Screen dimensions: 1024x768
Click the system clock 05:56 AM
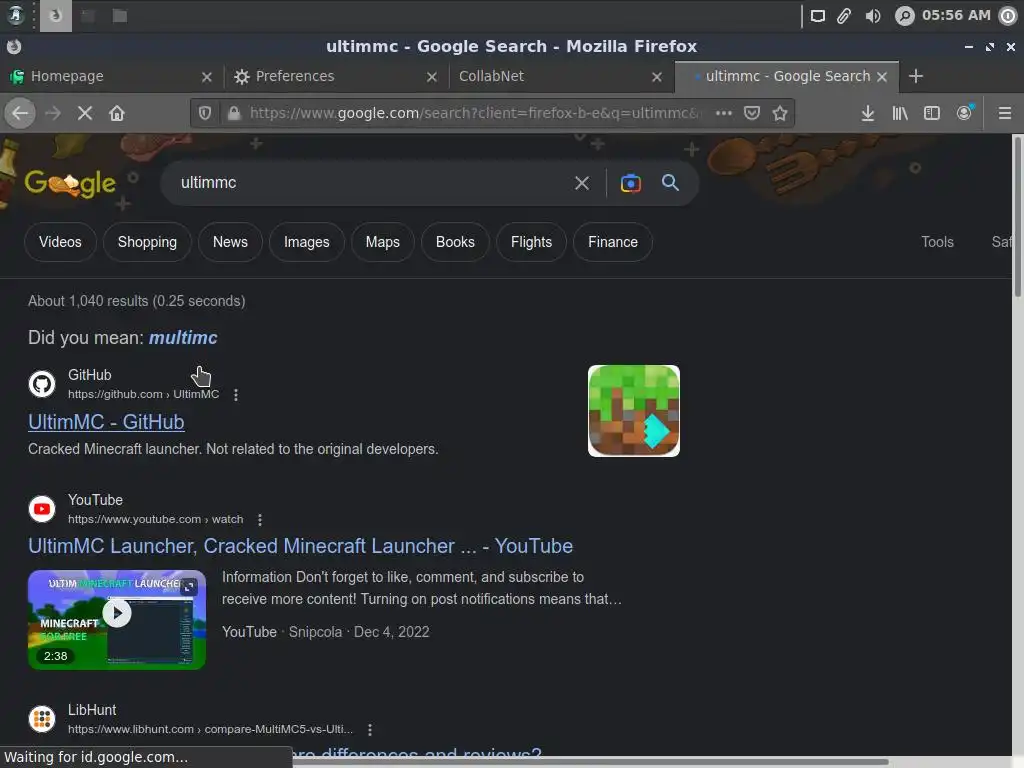coord(955,16)
